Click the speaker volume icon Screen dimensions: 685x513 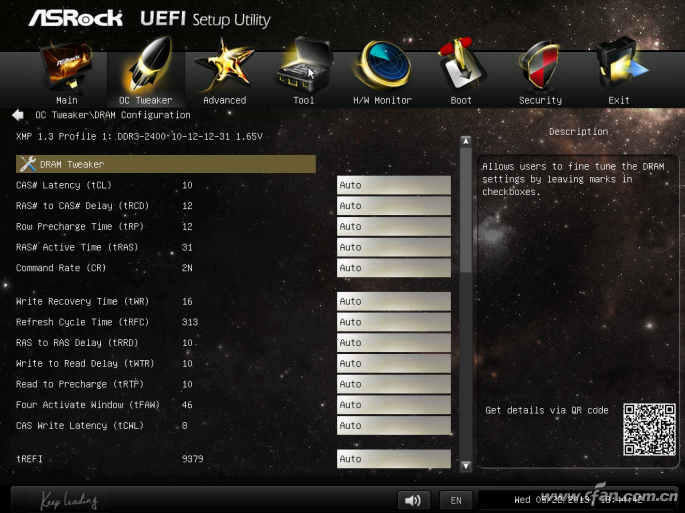pyautogui.click(x=413, y=500)
